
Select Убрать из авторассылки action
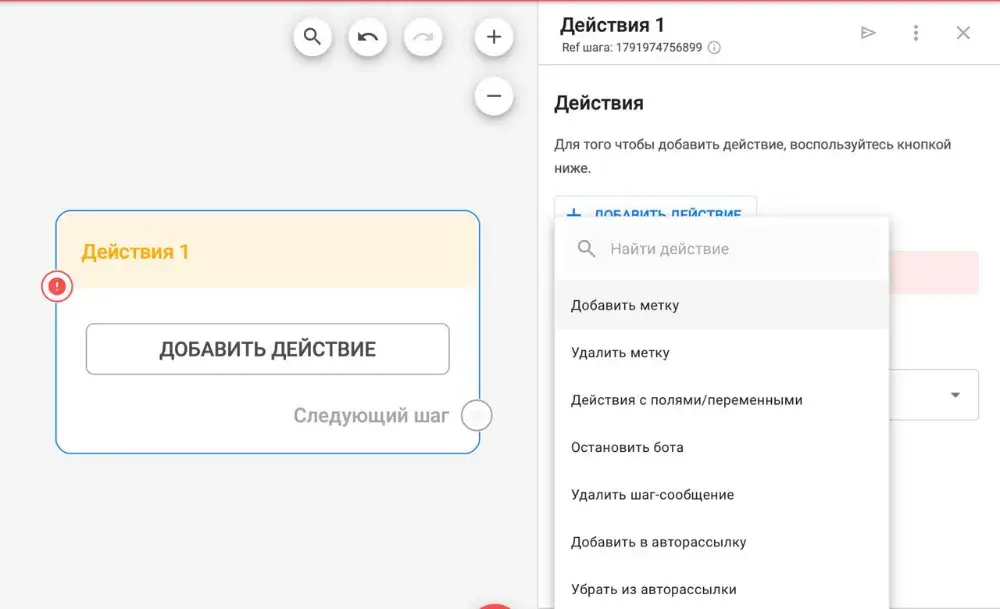721,589
